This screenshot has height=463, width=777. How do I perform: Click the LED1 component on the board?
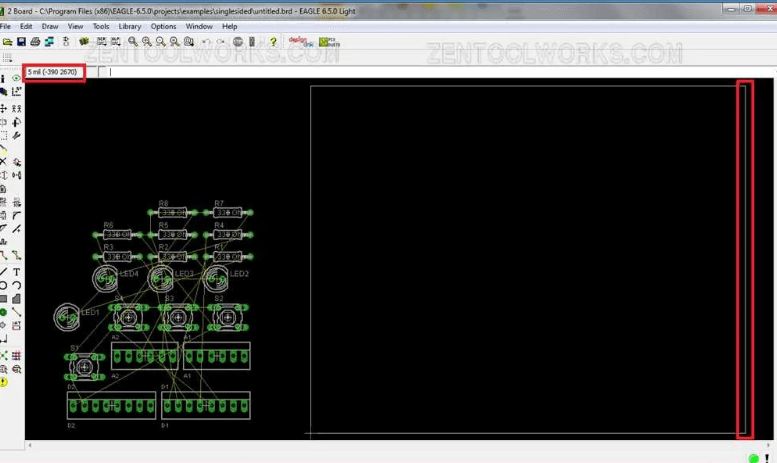66,317
